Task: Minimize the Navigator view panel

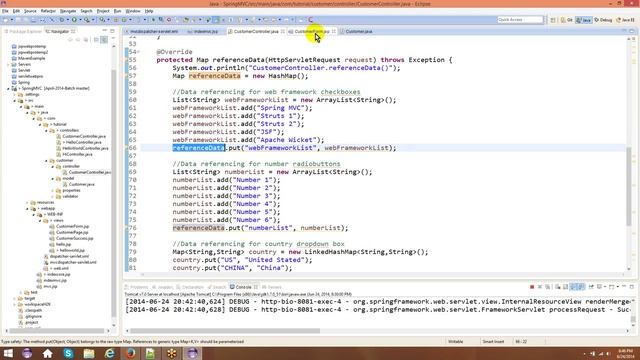Action: click(104, 31)
